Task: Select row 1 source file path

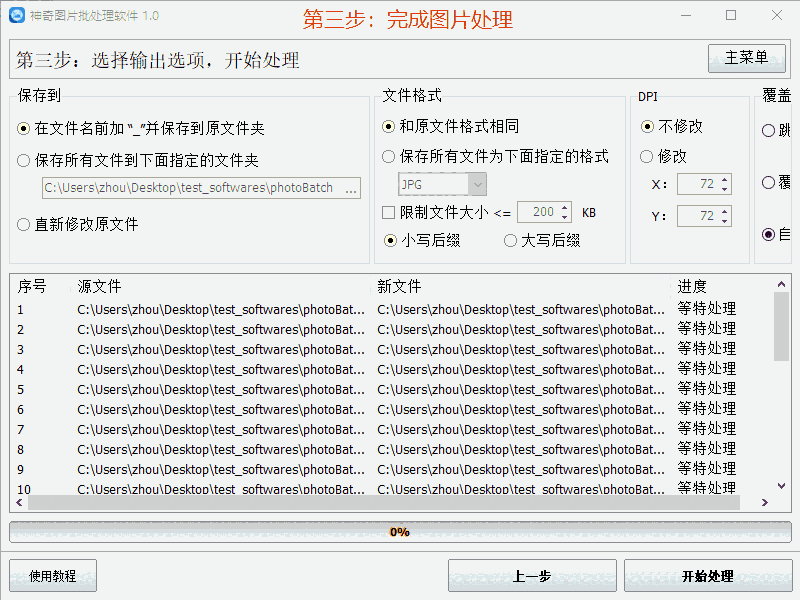Action: pyautogui.click(x=221, y=310)
